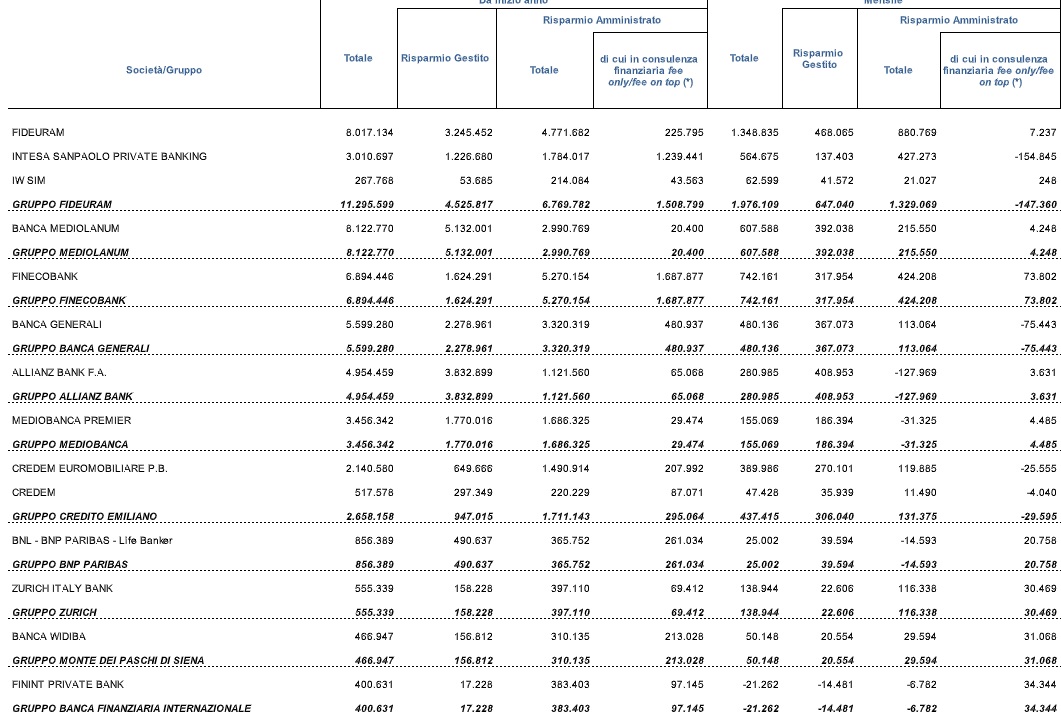Click the CREDEM EUROMOBILIARE P.B. row label
1061x726 pixels.
click(89, 469)
